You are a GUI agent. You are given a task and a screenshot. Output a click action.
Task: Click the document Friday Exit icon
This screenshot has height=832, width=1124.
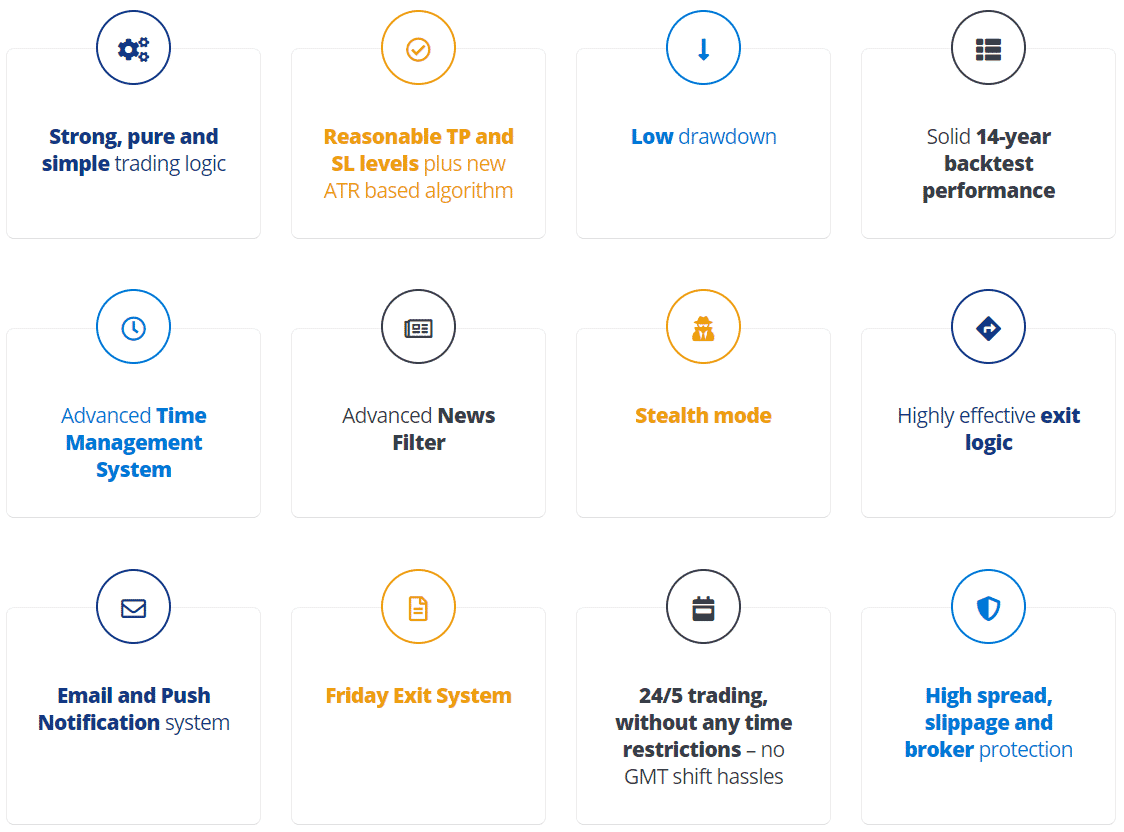coord(418,607)
